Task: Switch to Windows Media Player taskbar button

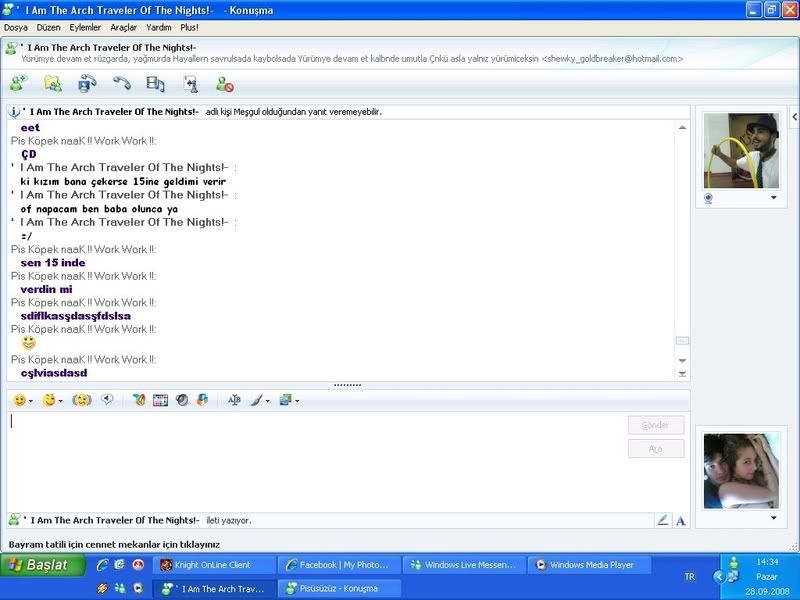Action: (x=589, y=565)
